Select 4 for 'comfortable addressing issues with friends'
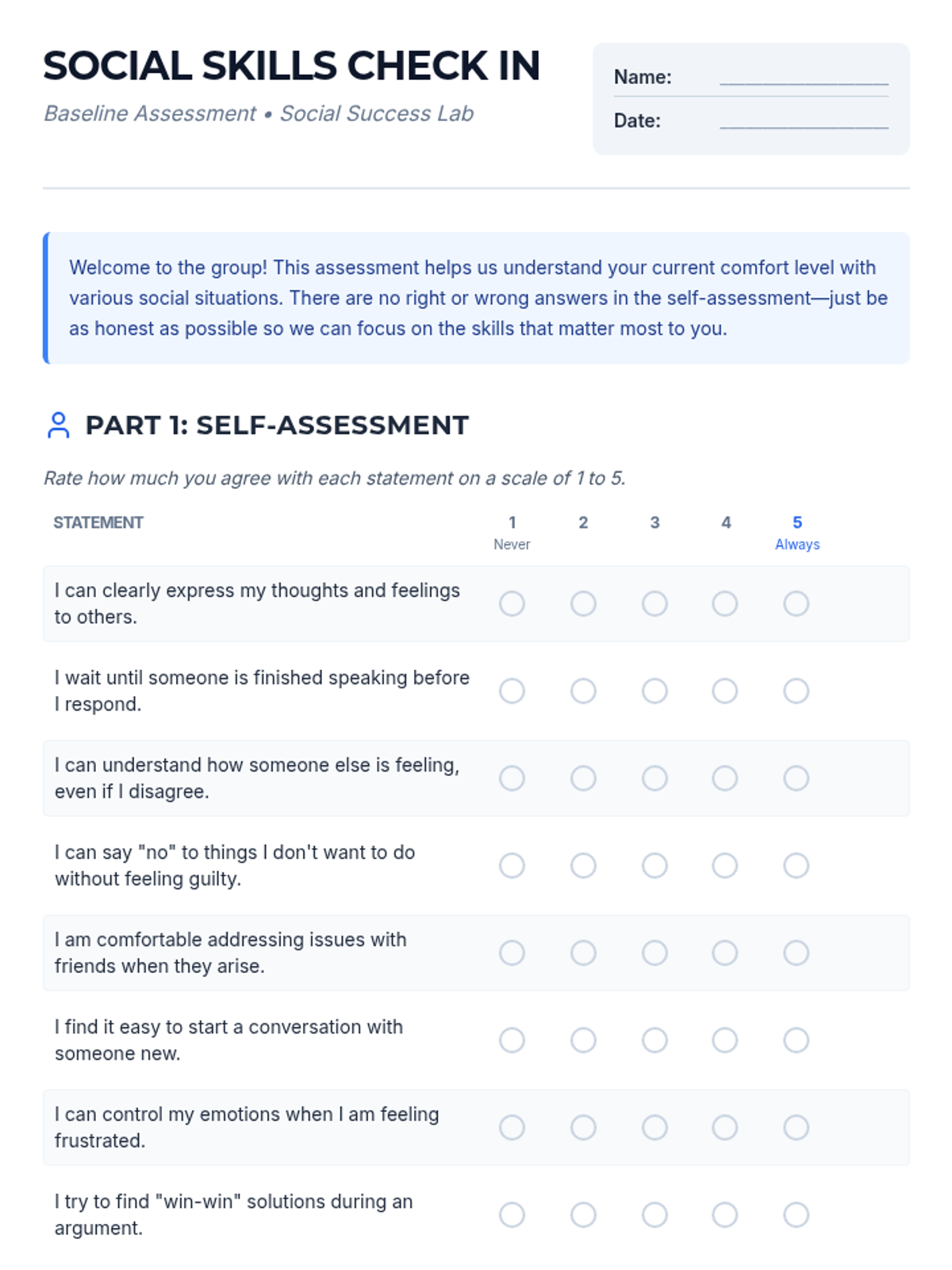 pyautogui.click(x=724, y=953)
